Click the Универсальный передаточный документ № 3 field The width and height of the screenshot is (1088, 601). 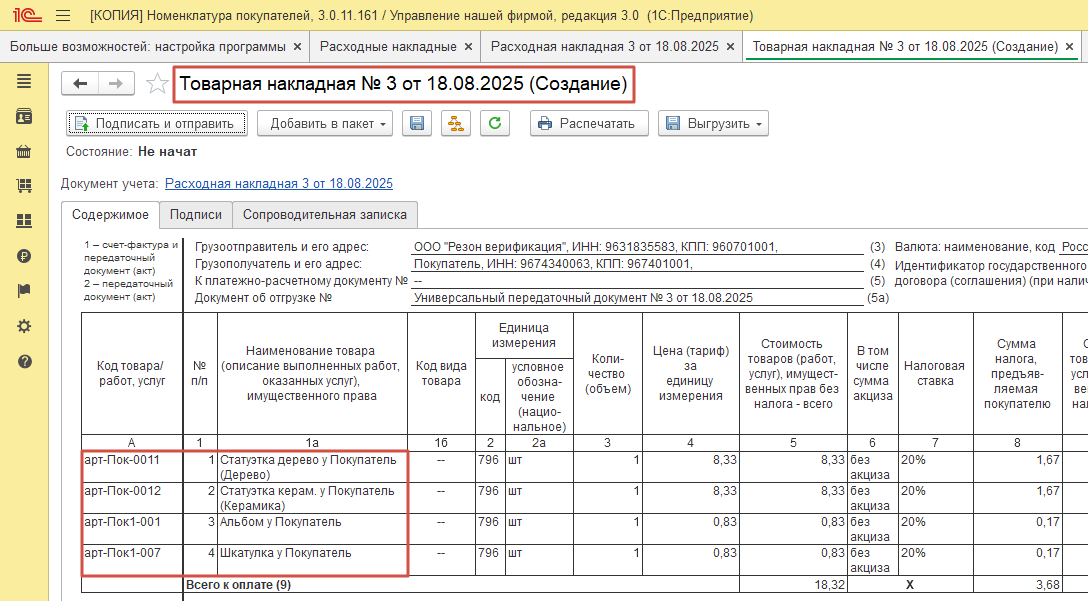click(x=638, y=298)
